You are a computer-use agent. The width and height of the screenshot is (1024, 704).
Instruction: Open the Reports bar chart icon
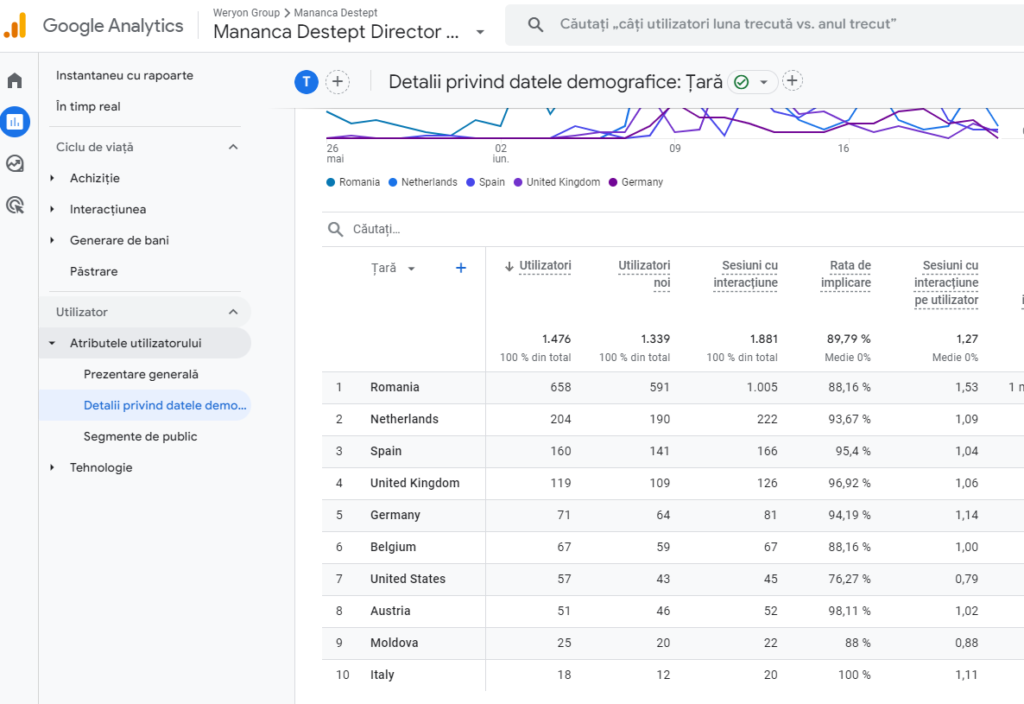(x=15, y=122)
